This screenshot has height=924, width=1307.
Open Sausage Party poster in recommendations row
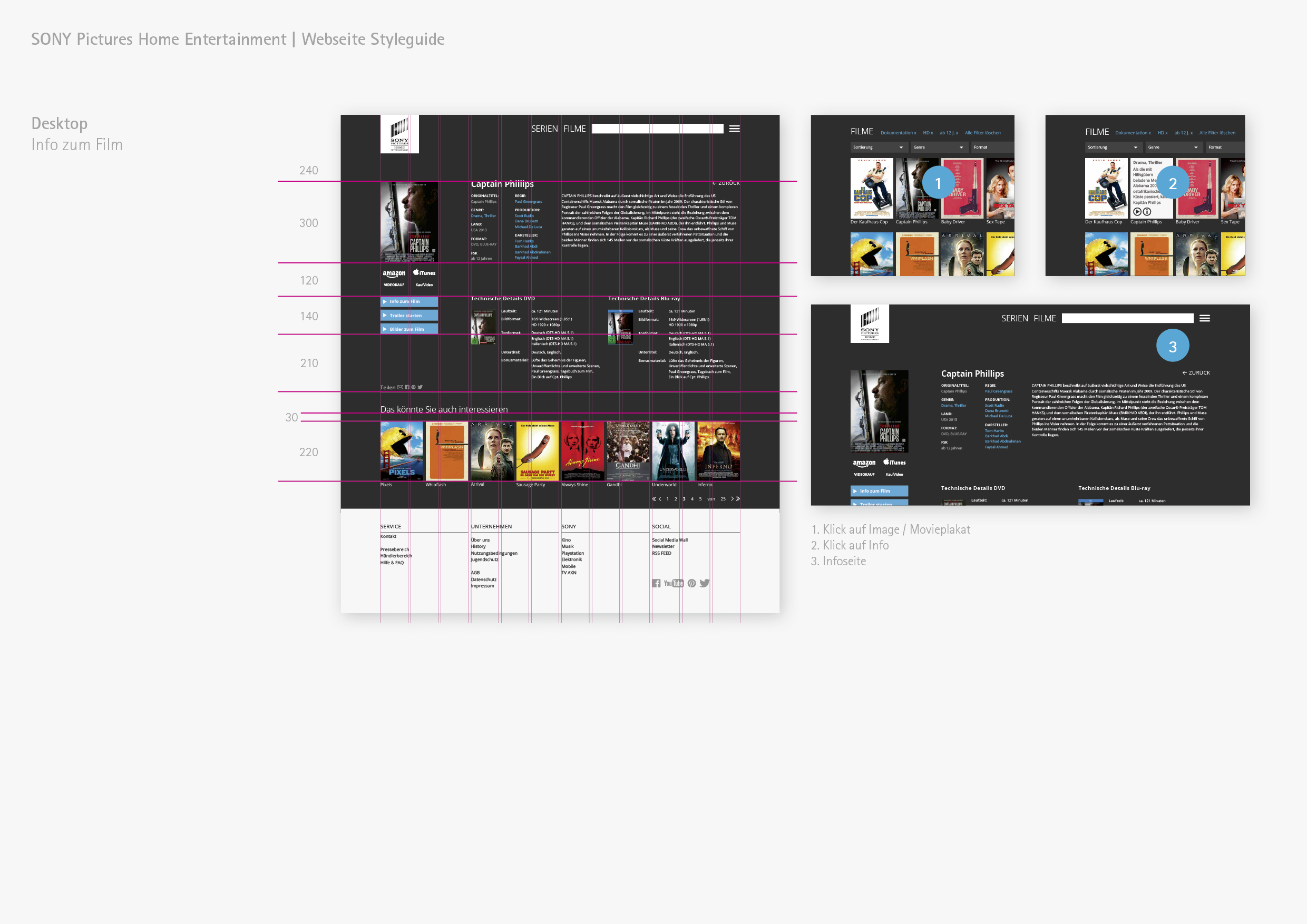[538, 451]
